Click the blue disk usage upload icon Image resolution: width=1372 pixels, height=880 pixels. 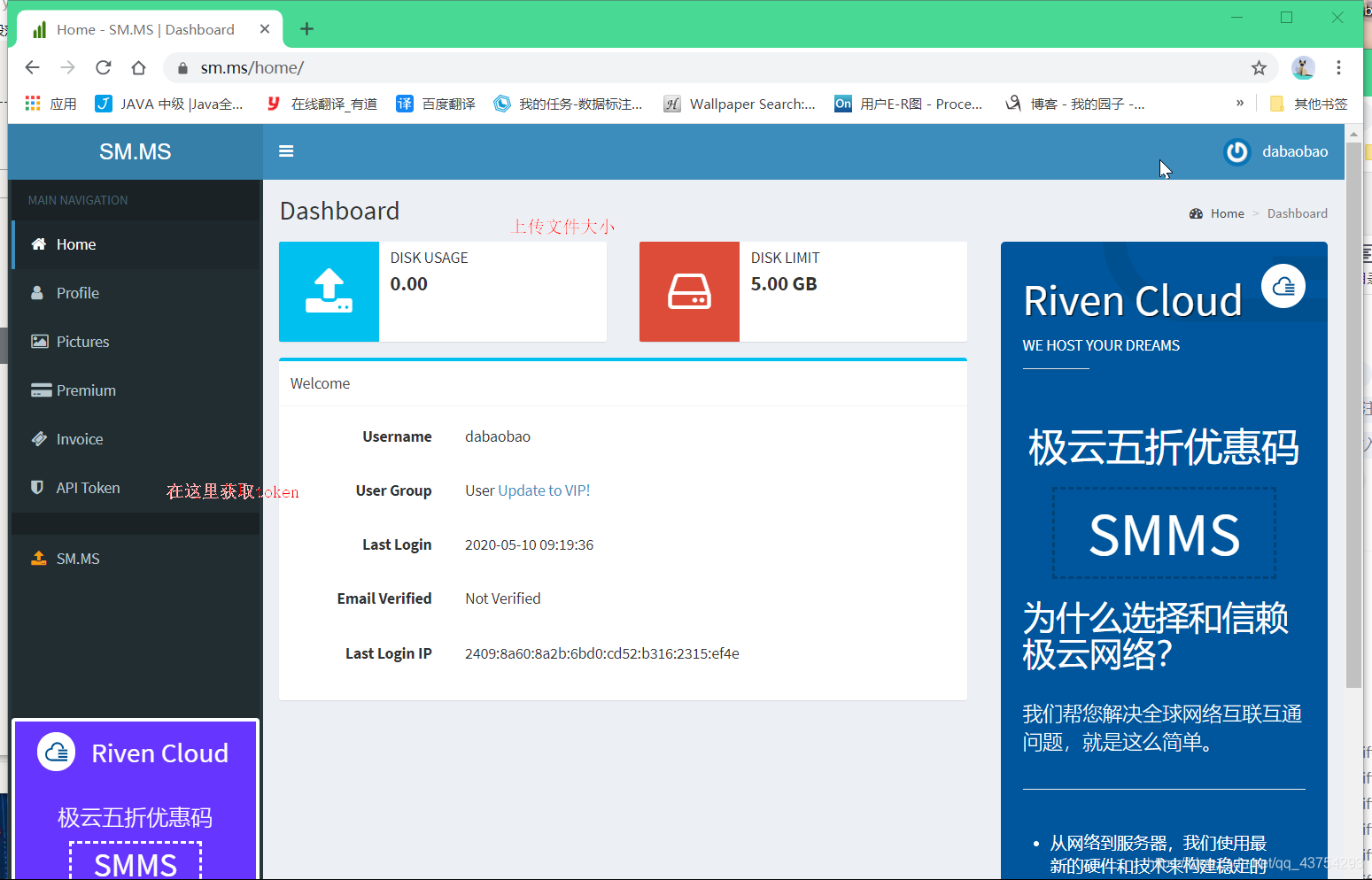click(x=329, y=291)
